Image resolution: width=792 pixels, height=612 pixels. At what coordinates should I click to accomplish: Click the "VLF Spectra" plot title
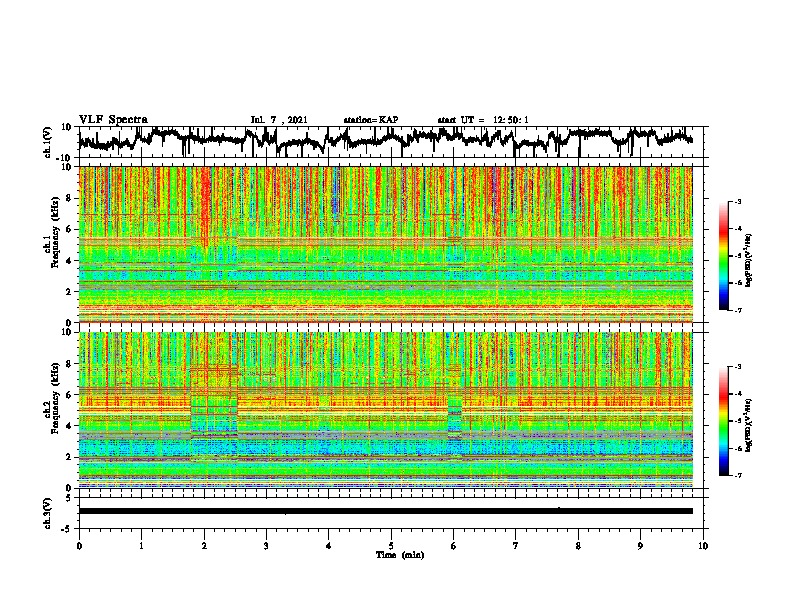tap(113, 119)
